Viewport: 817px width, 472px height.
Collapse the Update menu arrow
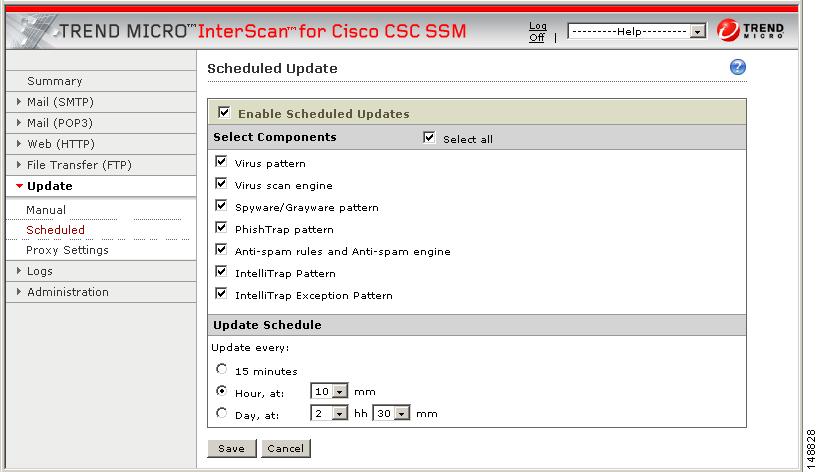coord(19,186)
